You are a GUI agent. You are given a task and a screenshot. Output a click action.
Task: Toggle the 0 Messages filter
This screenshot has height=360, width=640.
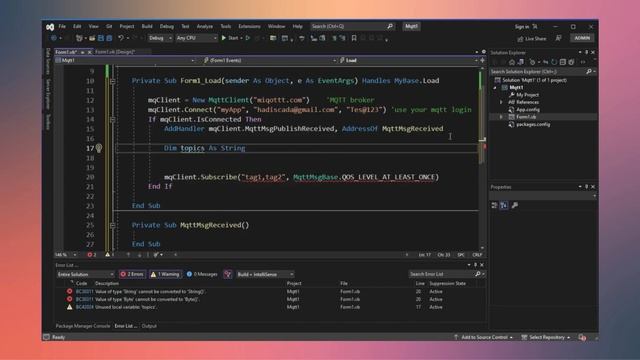point(202,274)
